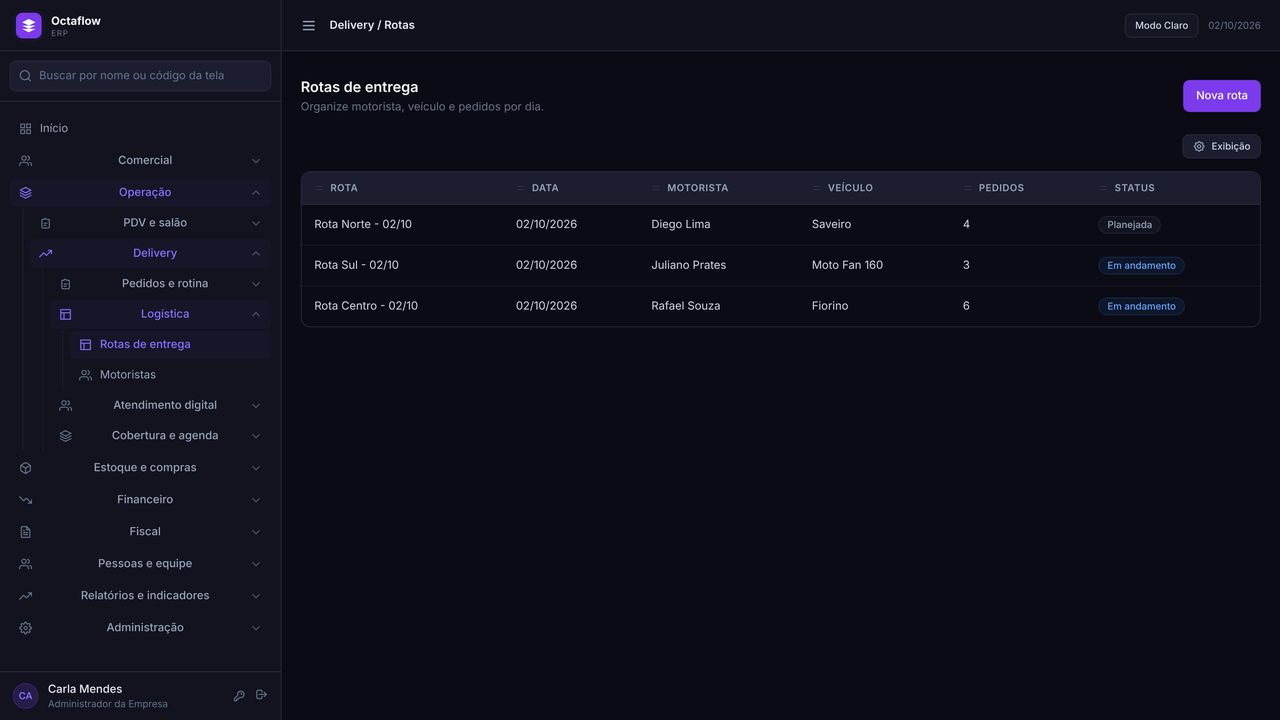Click the logout icon in the user footer
This screenshot has height=720, width=1280.
[x=262, y=695]
